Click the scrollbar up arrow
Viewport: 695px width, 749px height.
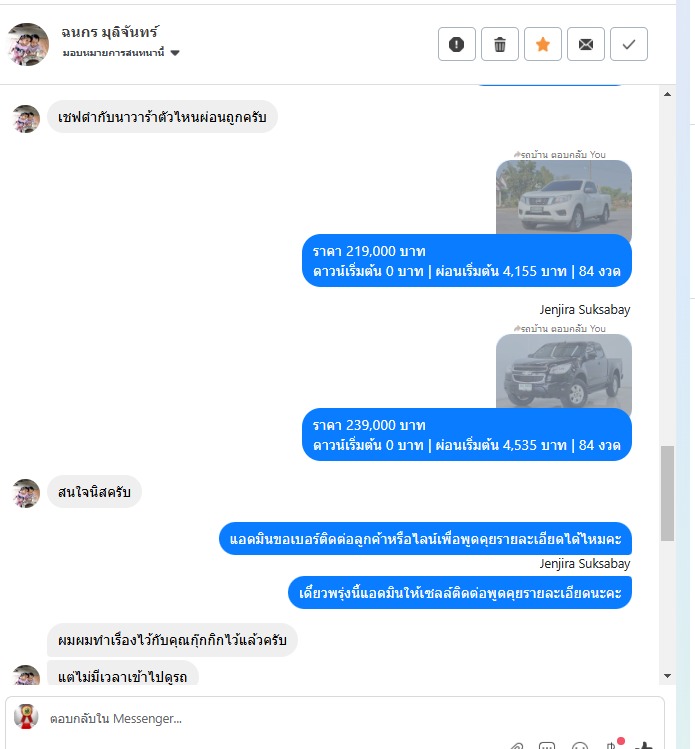[667, 94]
